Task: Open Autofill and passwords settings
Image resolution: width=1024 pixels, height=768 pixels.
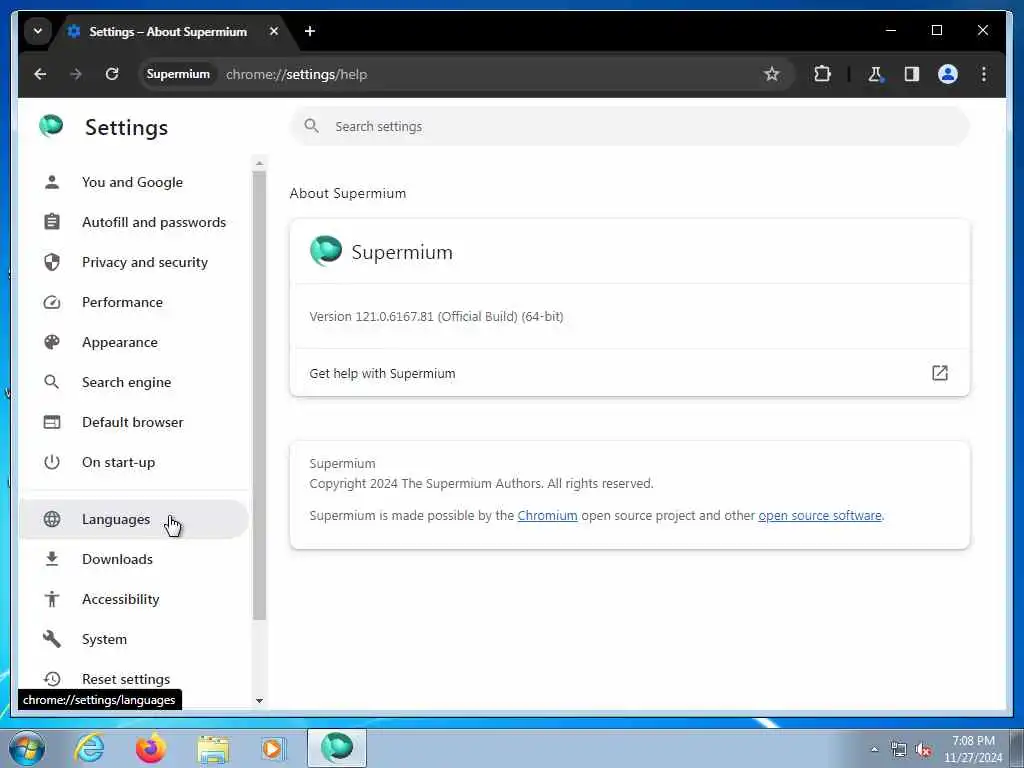Action: click(x=134, y=222)
